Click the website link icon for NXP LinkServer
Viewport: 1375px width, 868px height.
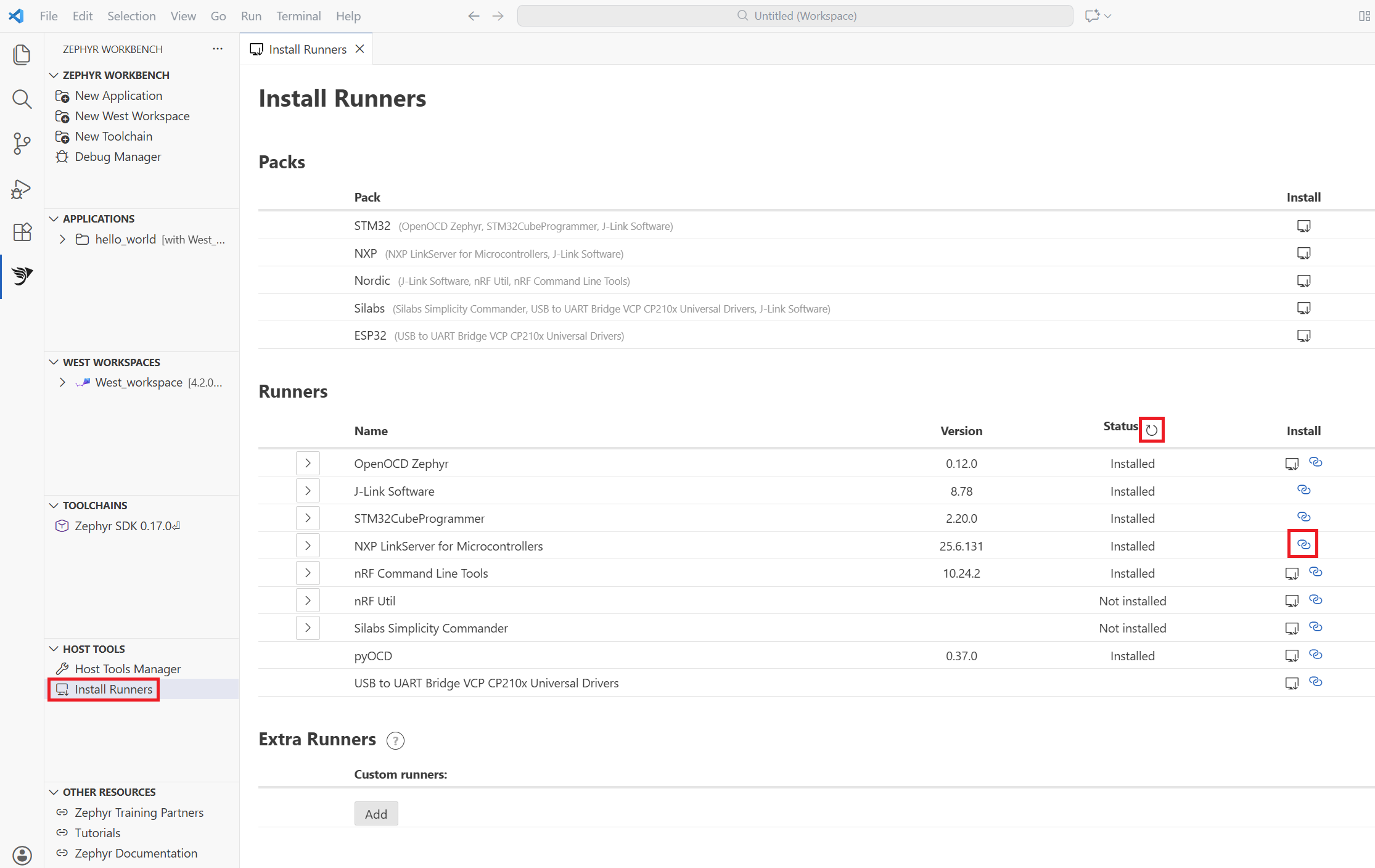coord(1303,544)
